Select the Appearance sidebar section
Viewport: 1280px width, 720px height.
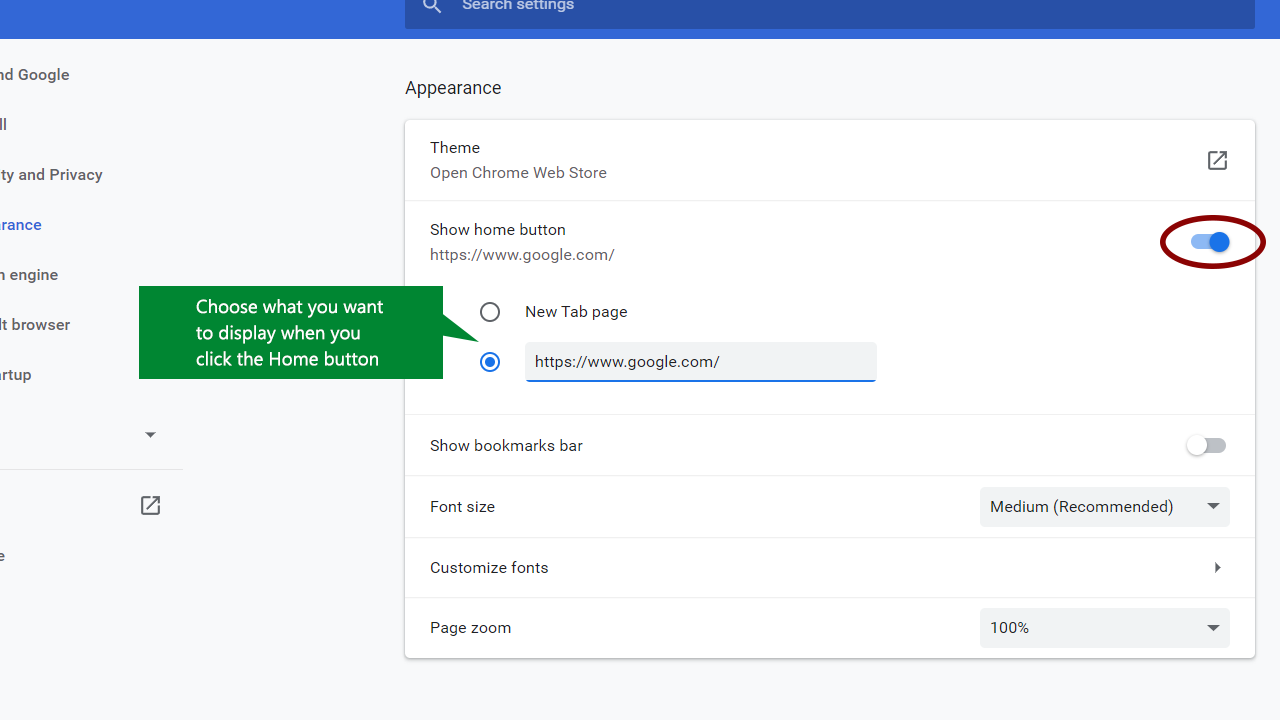[21, 225]
